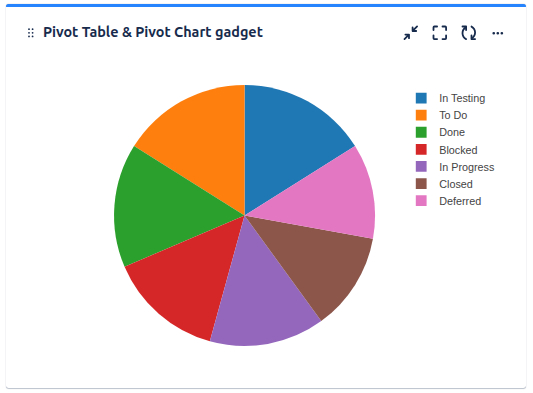
Task: Click the Deferred legend label
Action: [x=460, y=201]
